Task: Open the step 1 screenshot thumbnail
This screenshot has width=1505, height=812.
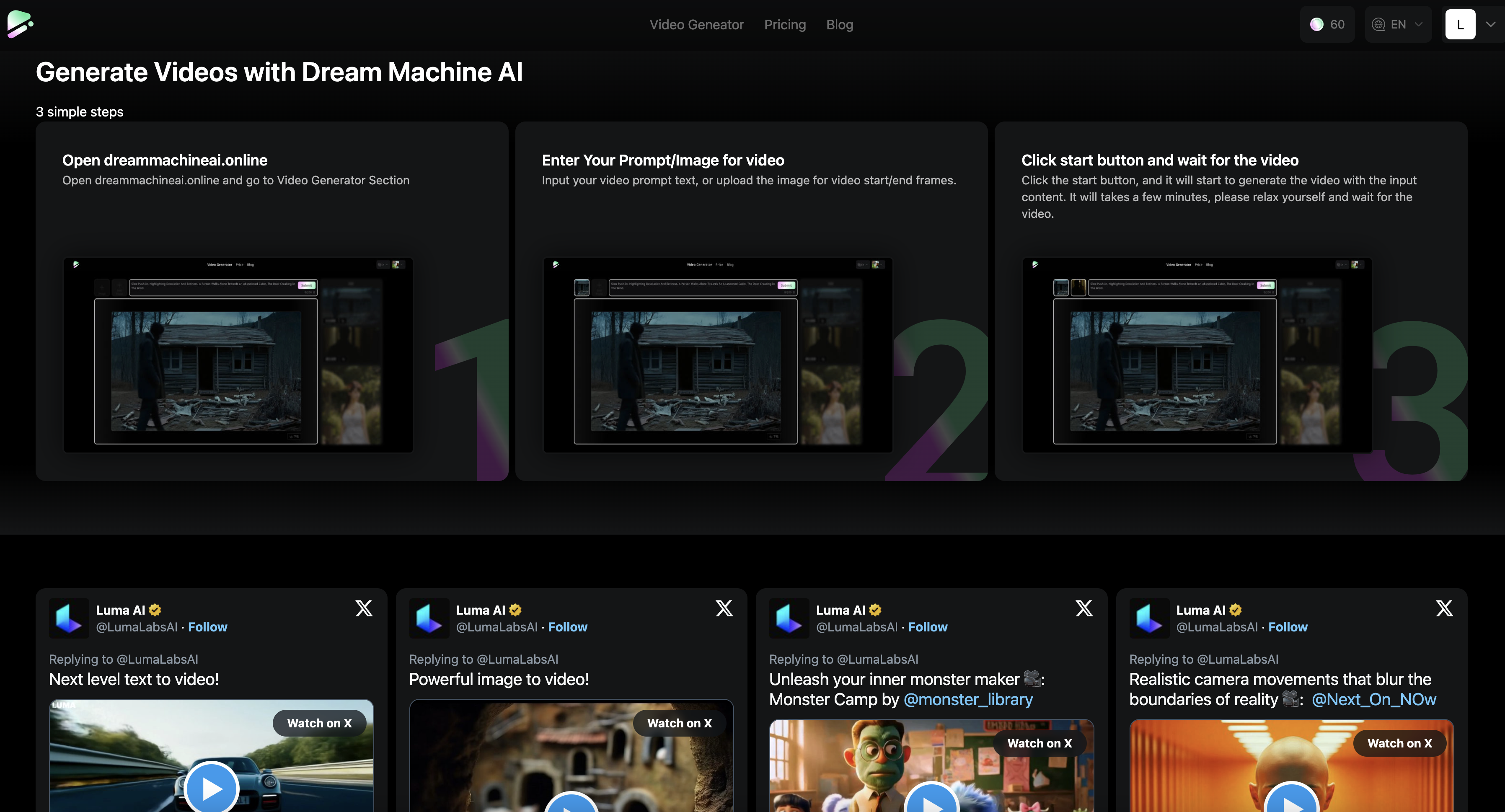Action: (238, 355)
